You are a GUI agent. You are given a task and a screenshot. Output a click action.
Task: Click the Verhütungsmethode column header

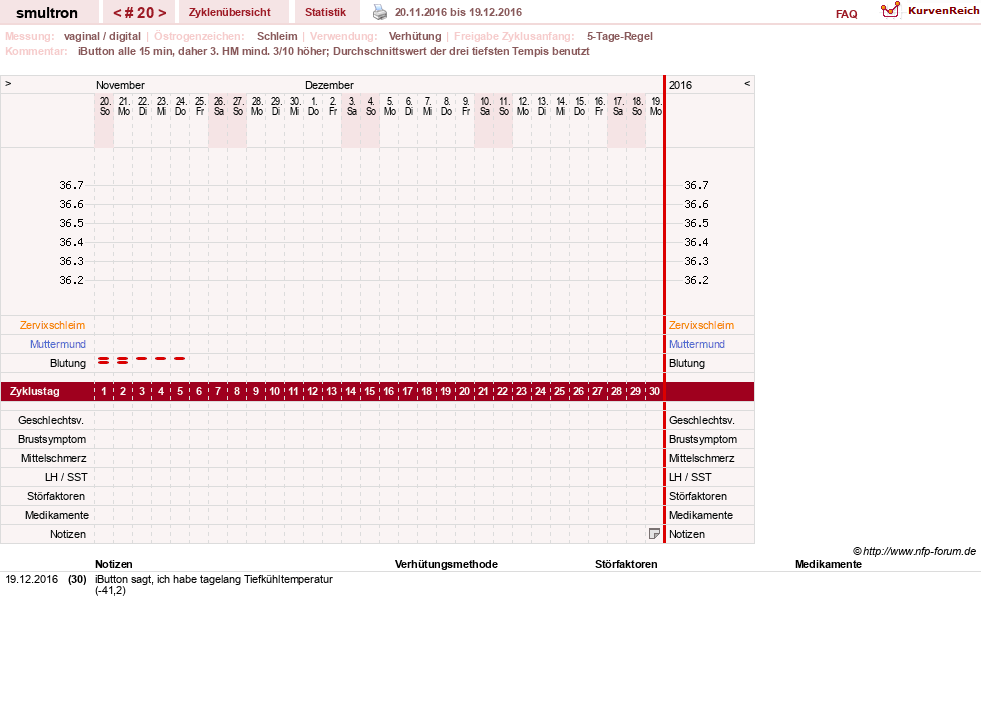pos(446,564)
